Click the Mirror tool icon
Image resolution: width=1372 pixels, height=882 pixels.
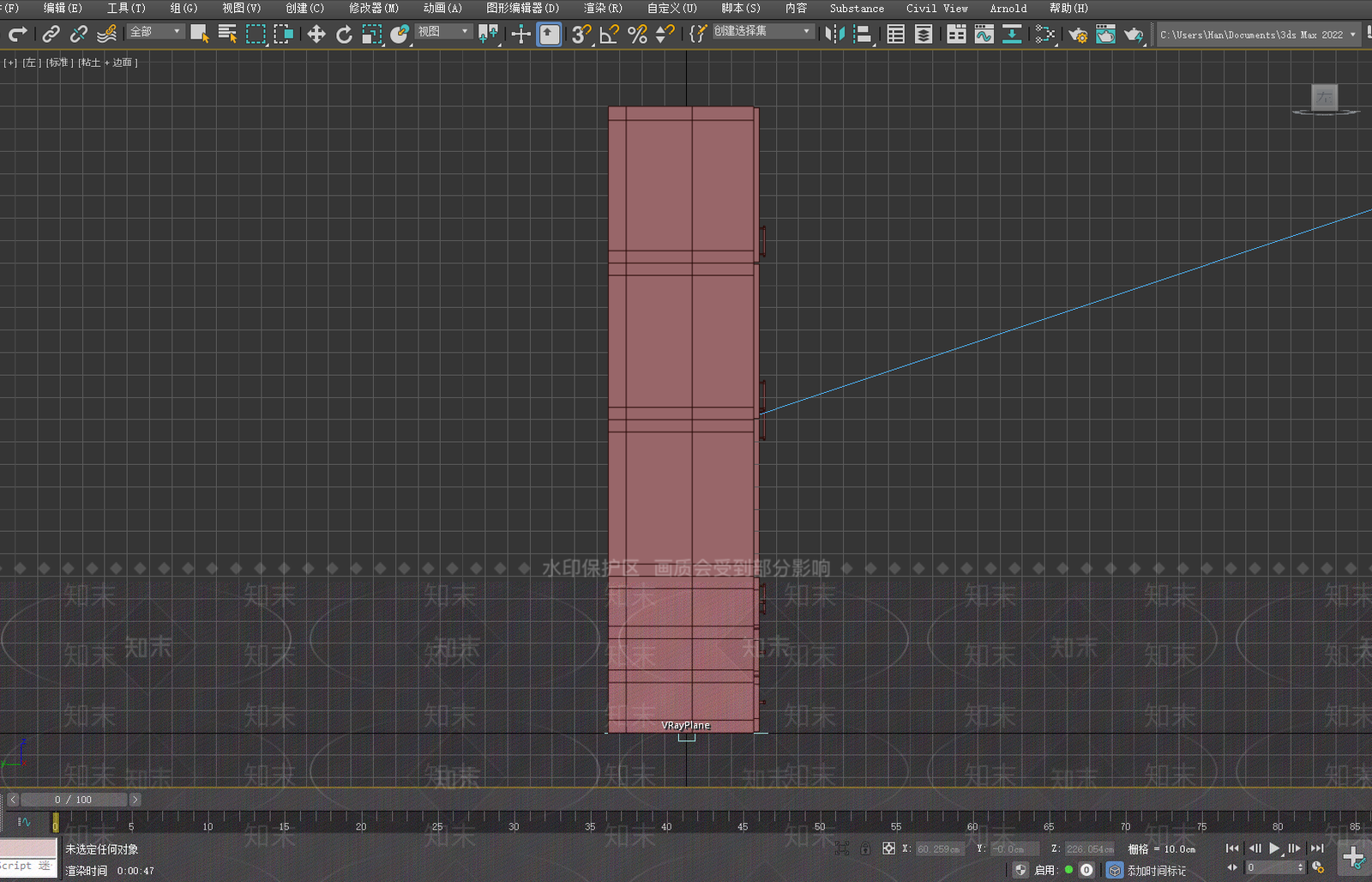(835, 34)
